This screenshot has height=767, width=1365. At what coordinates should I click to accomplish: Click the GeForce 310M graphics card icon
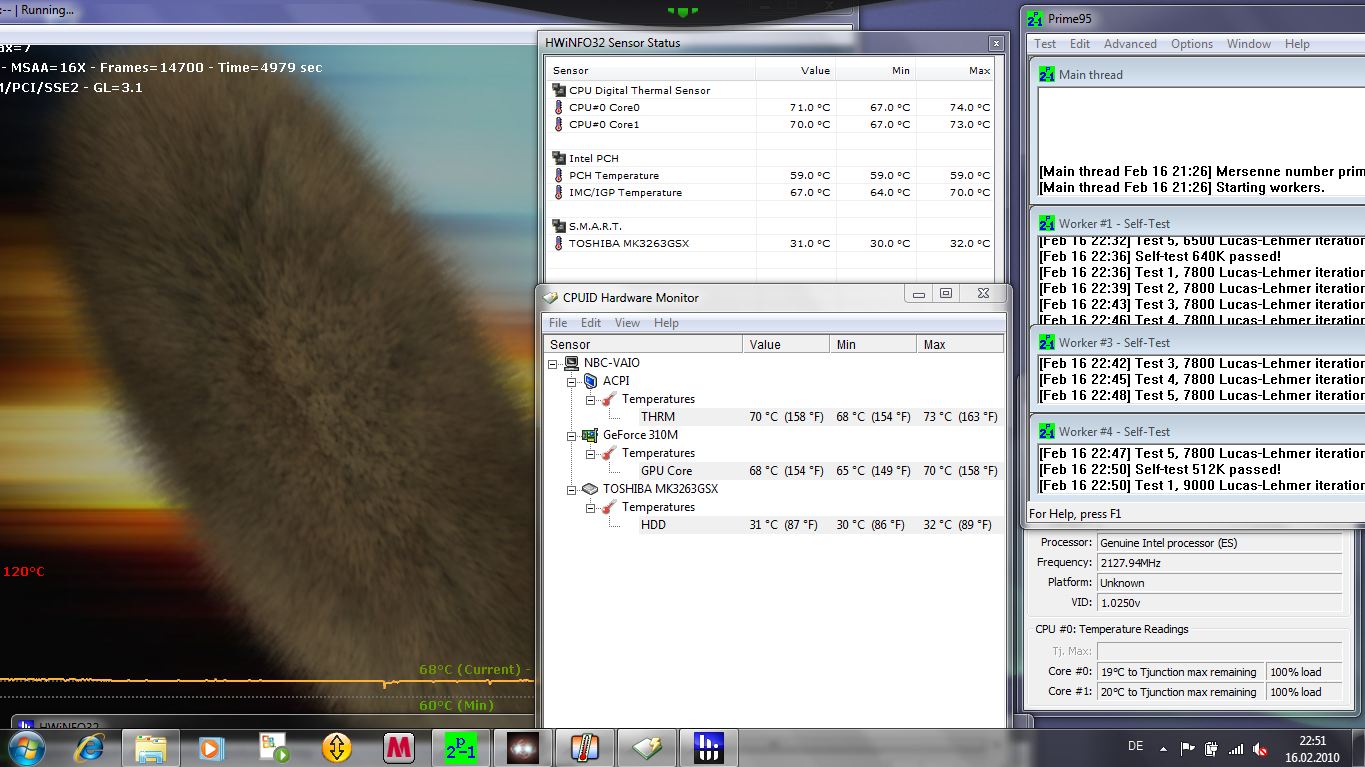(590, 435)
